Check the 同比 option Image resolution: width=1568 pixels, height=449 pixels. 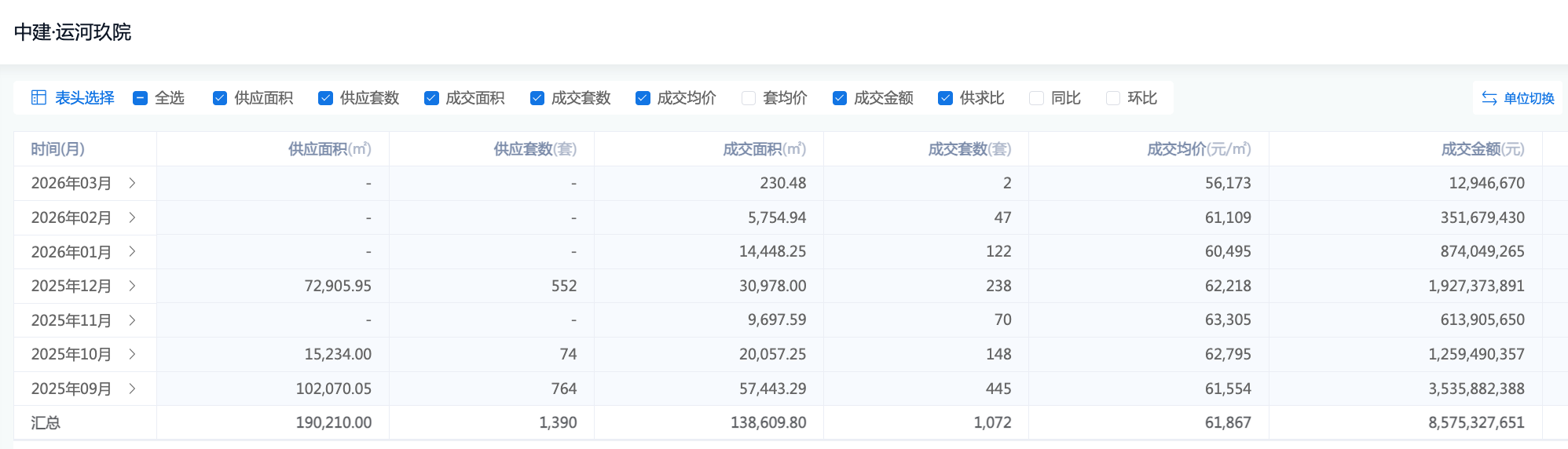pos(1036,98)
